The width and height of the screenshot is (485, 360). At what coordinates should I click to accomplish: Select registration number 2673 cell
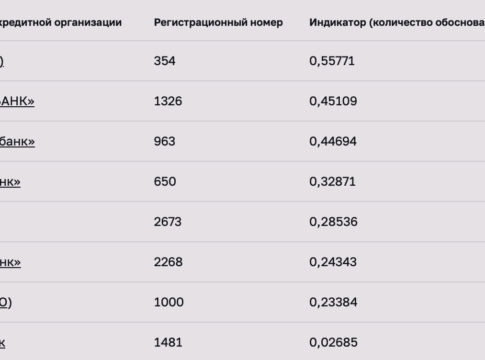168,222
